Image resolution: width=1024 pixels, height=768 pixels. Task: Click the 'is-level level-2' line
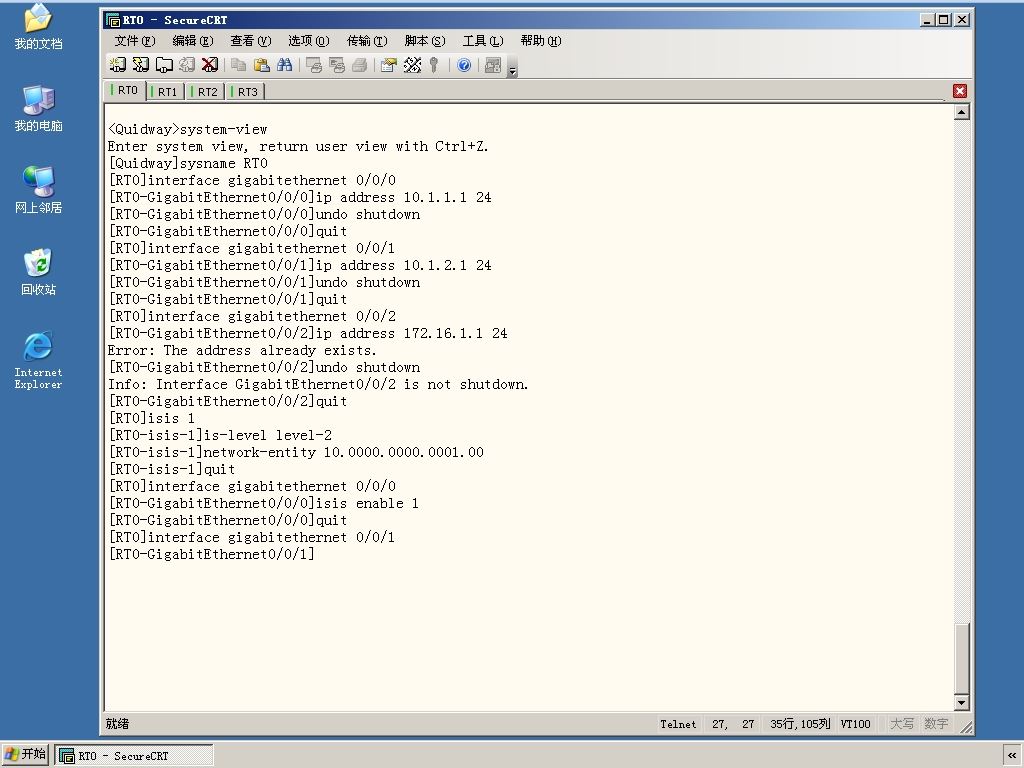click(268, 435)
